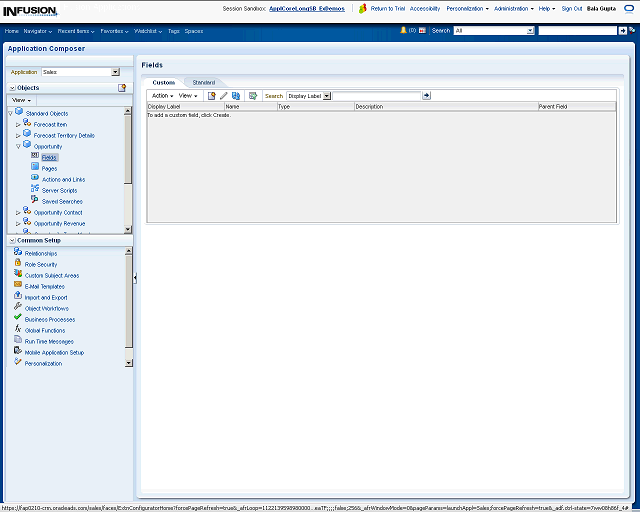Click the Create custom field icon

click(211, 96)
